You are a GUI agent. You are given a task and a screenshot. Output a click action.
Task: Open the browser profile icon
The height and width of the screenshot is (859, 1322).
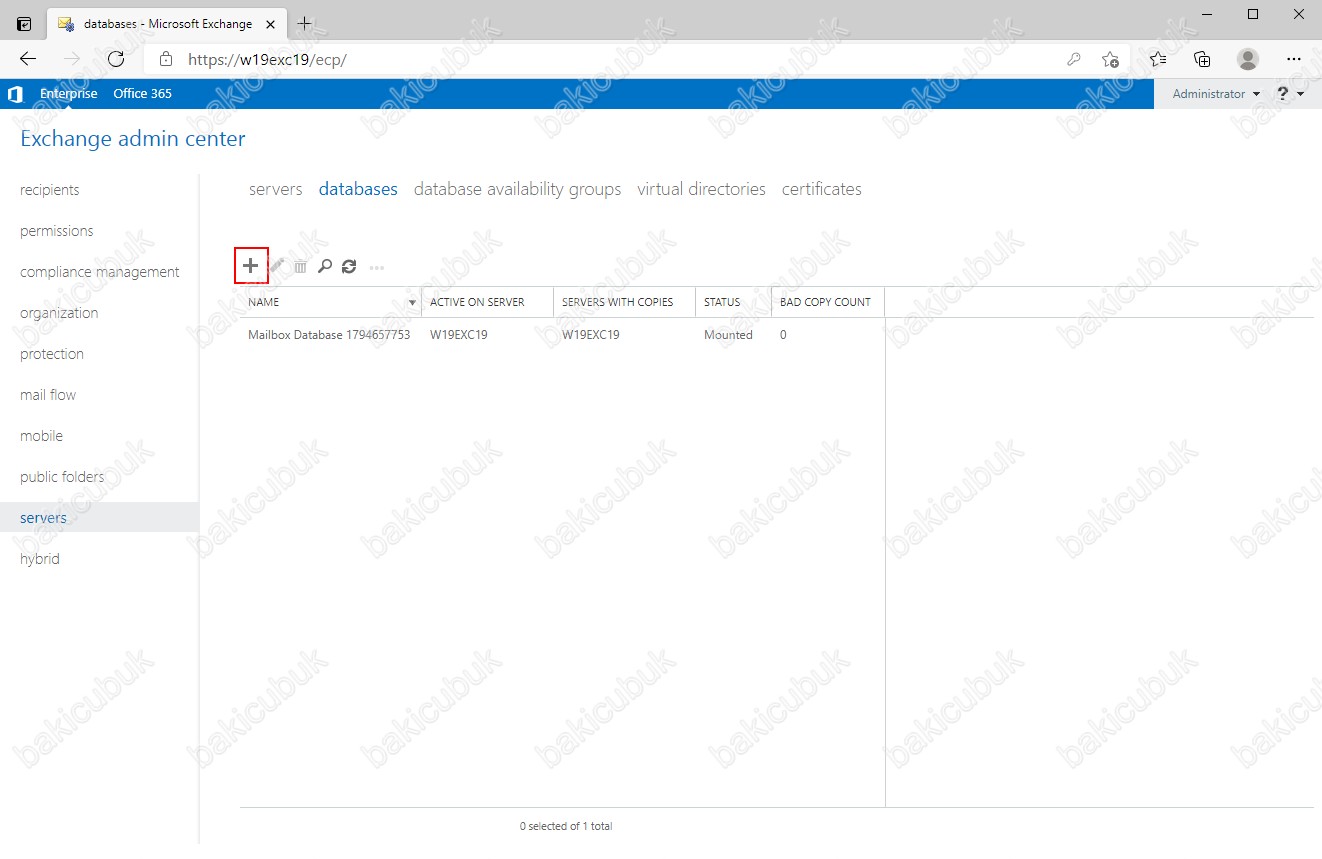[x=1248, y=59]
